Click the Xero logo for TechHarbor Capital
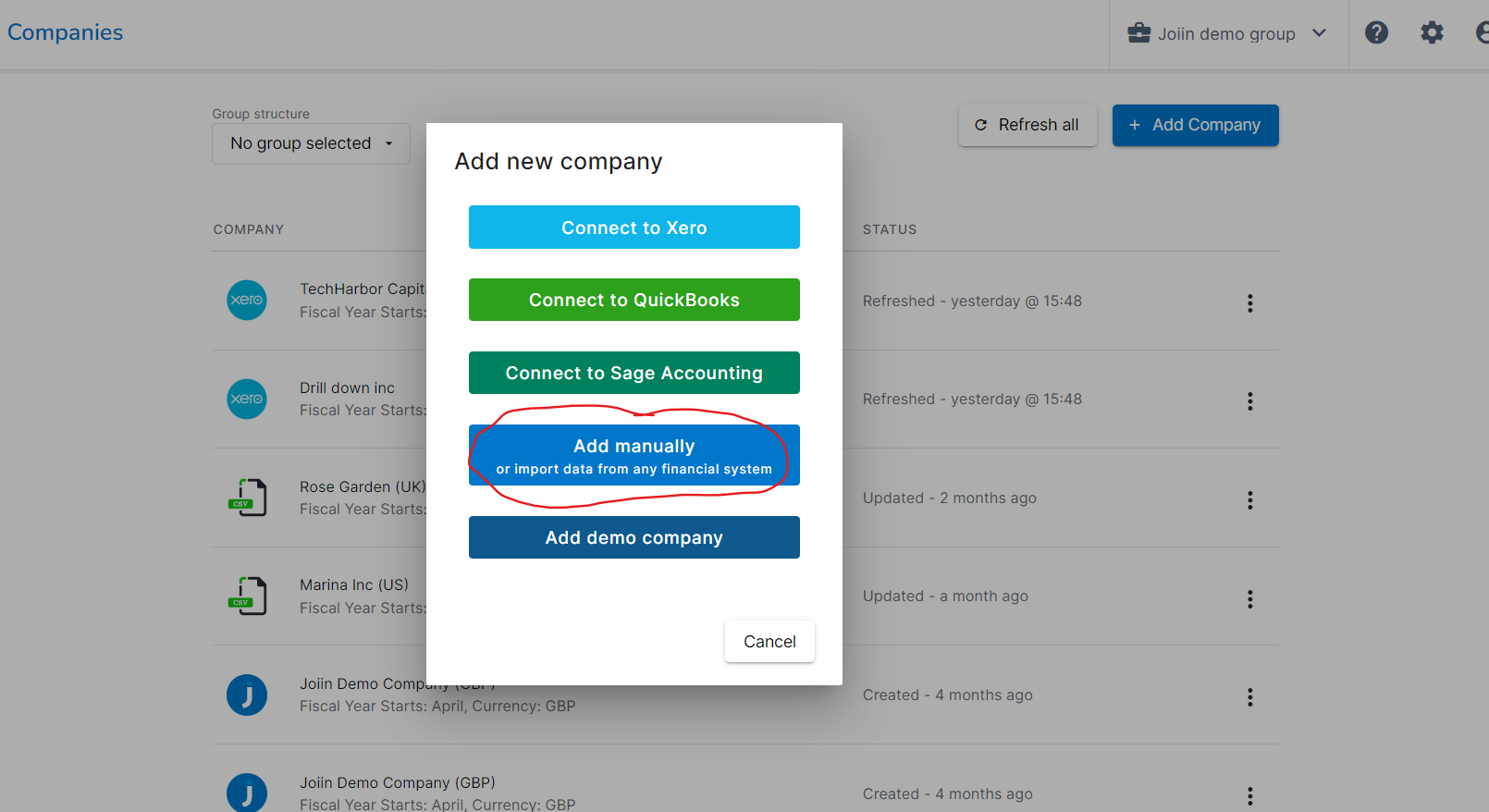This screenshot has height=812, width=1489. pyautogui.click(x=247, y=301)
